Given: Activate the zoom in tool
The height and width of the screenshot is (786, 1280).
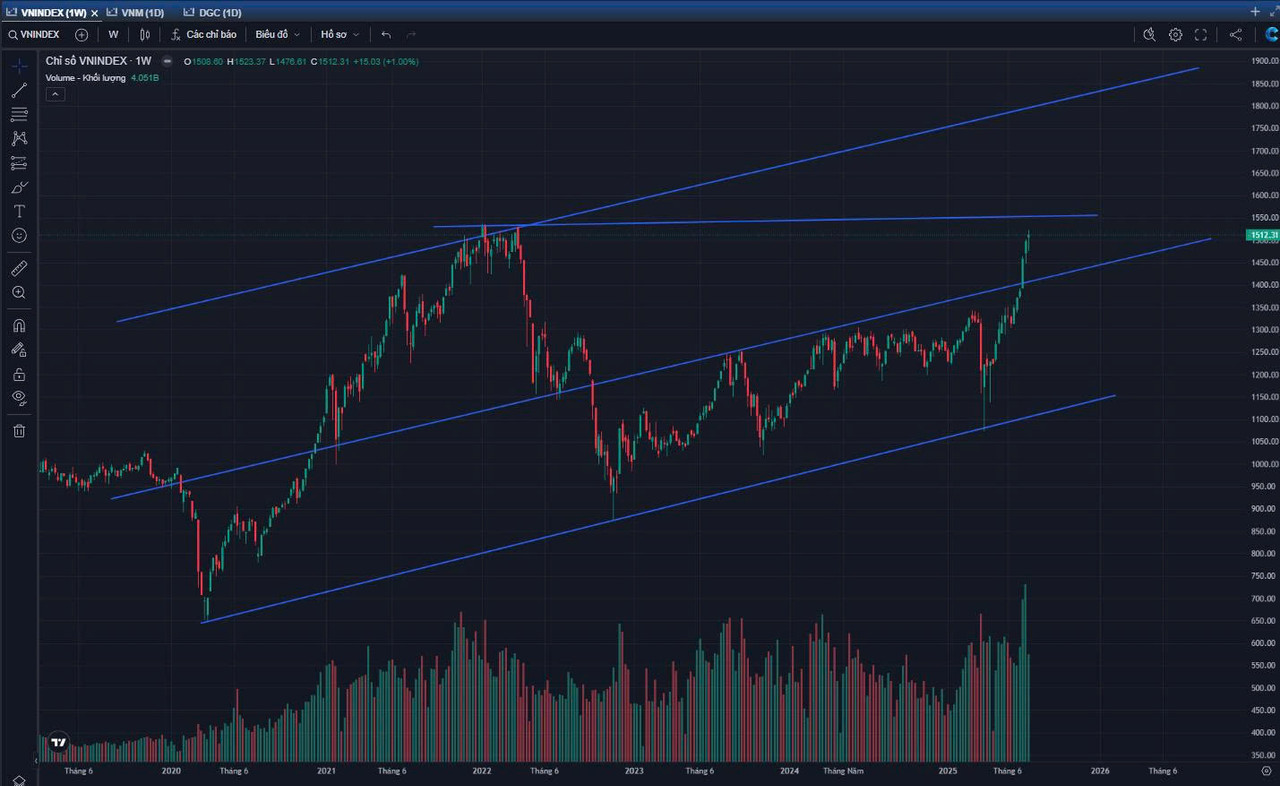Looking at the screenshot, I should 19,292.
